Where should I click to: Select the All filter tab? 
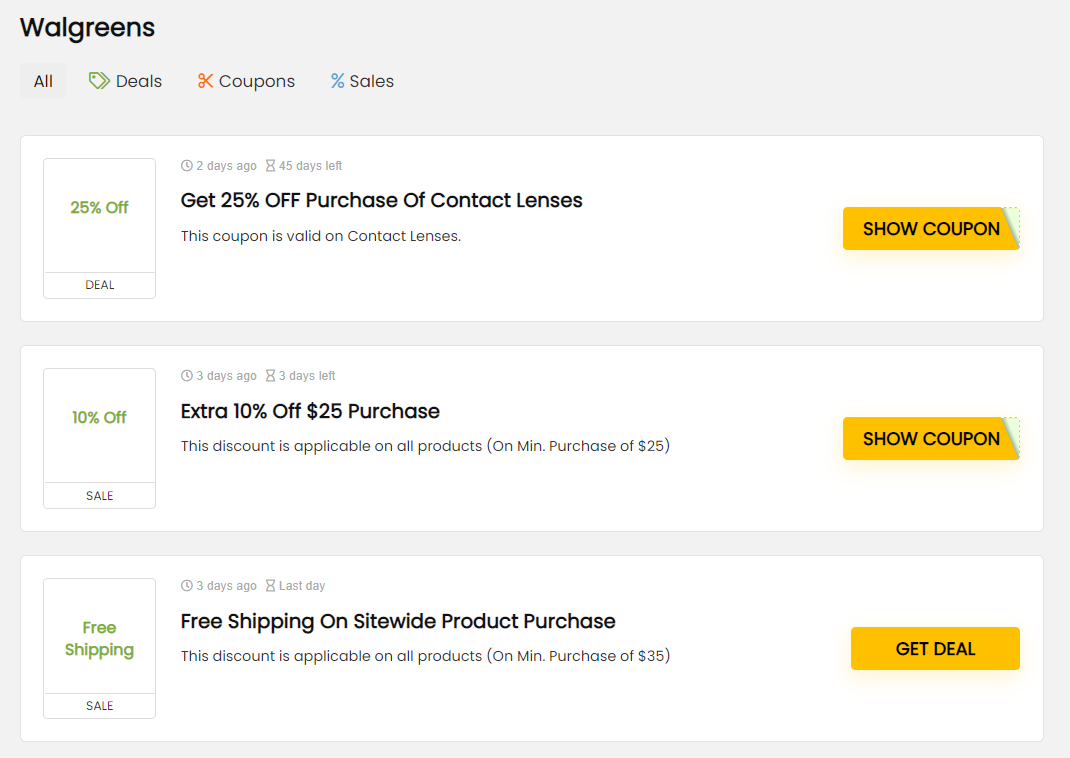43,81
